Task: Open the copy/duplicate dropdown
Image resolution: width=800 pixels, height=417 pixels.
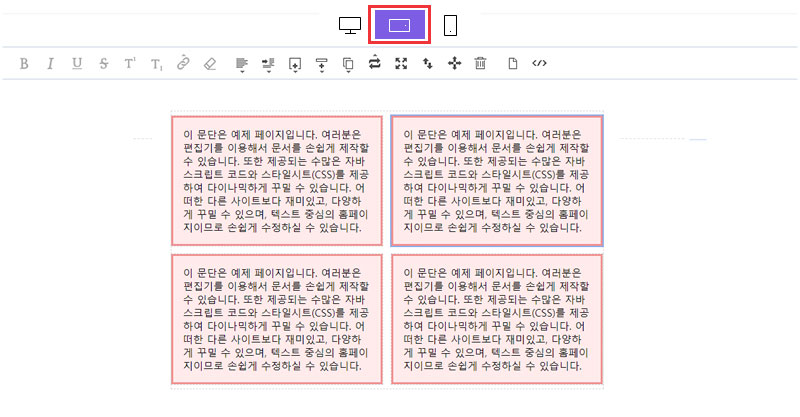Action: point(348,64)
